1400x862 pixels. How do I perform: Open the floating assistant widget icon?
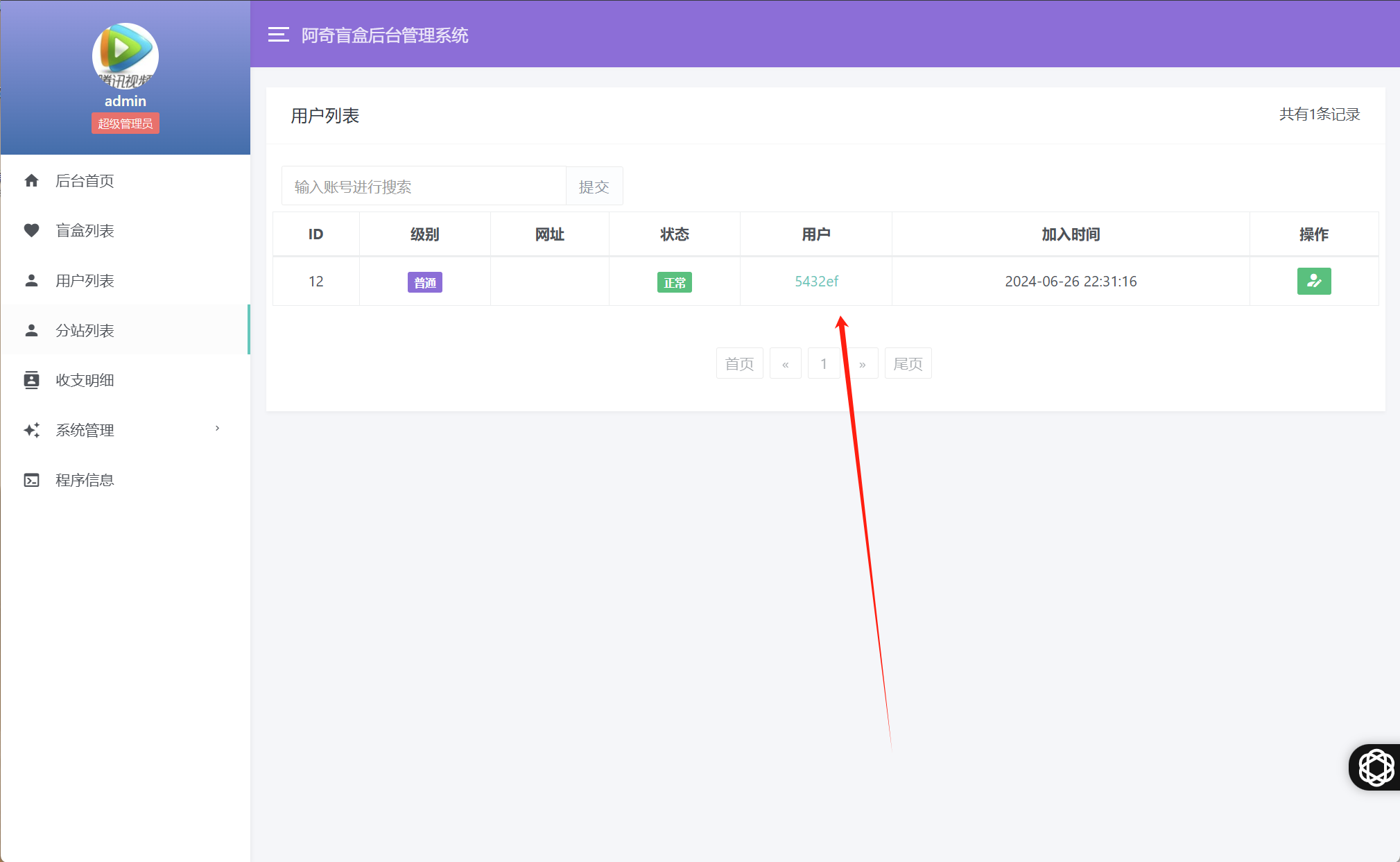1376,767
